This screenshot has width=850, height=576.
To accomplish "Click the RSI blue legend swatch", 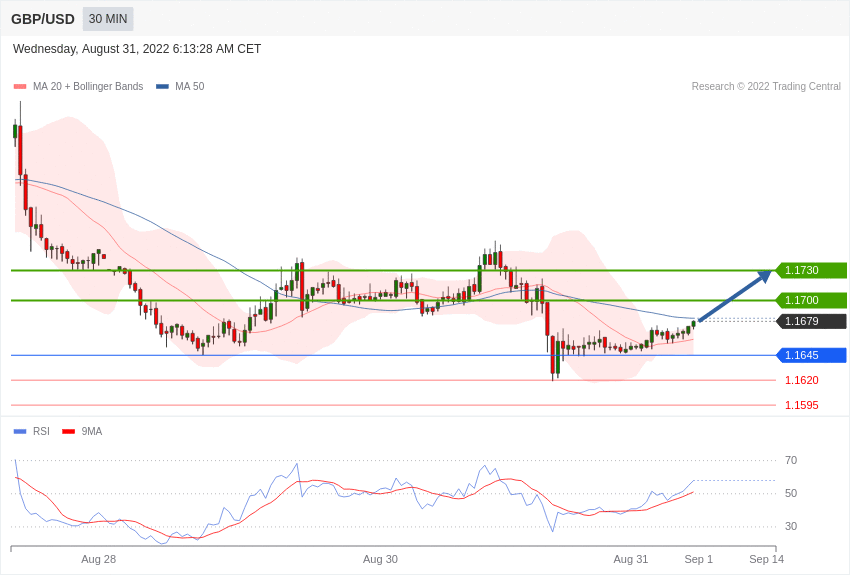I will pos(20,431).
